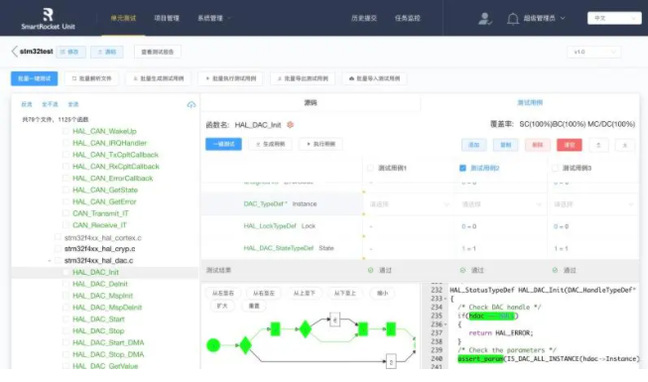Viewport: 648px width, 382px height.
Task: Click the back arrow beside stm32test
Action: click(14, 51)
